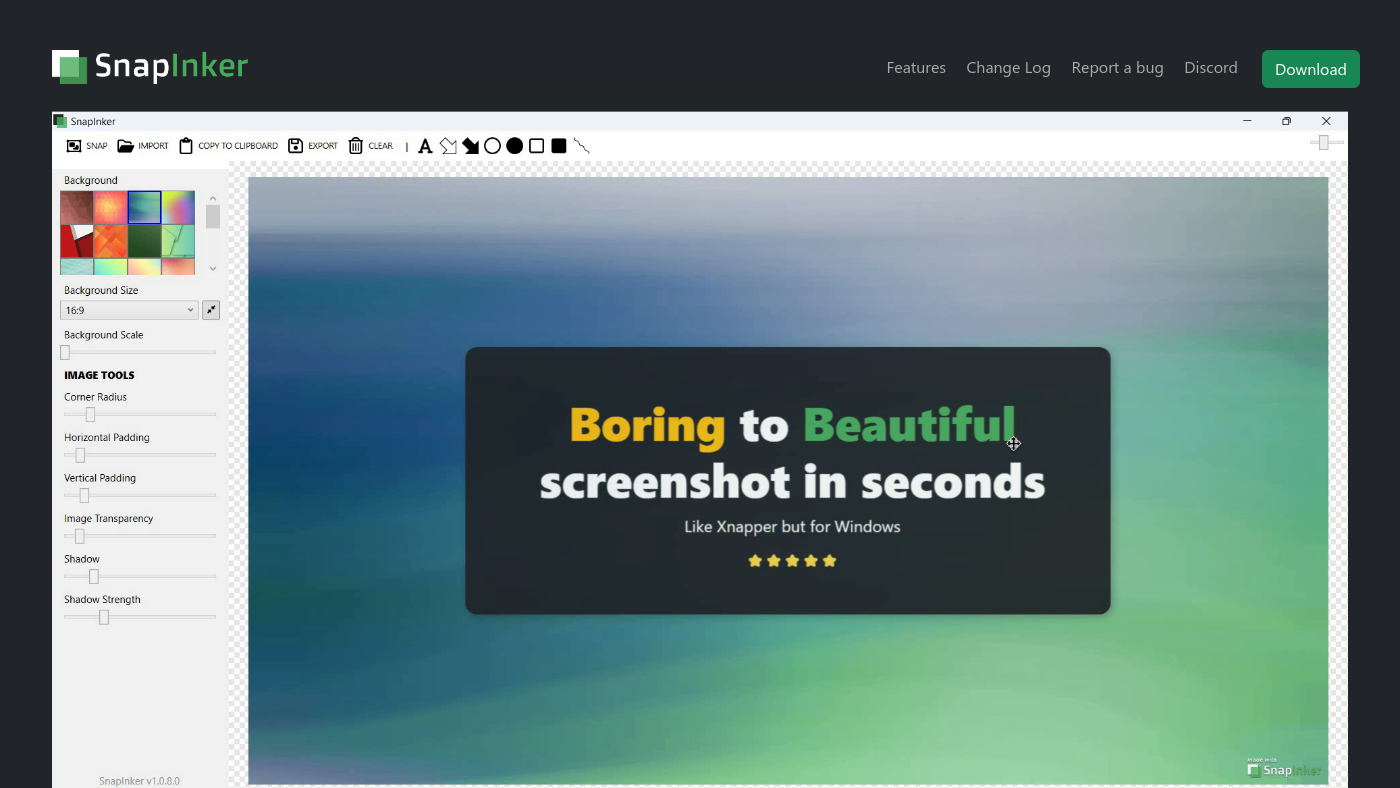1400x788 pixels.
Task: Choose the dark green background thumbnail
Action: [x=145, y=242]
